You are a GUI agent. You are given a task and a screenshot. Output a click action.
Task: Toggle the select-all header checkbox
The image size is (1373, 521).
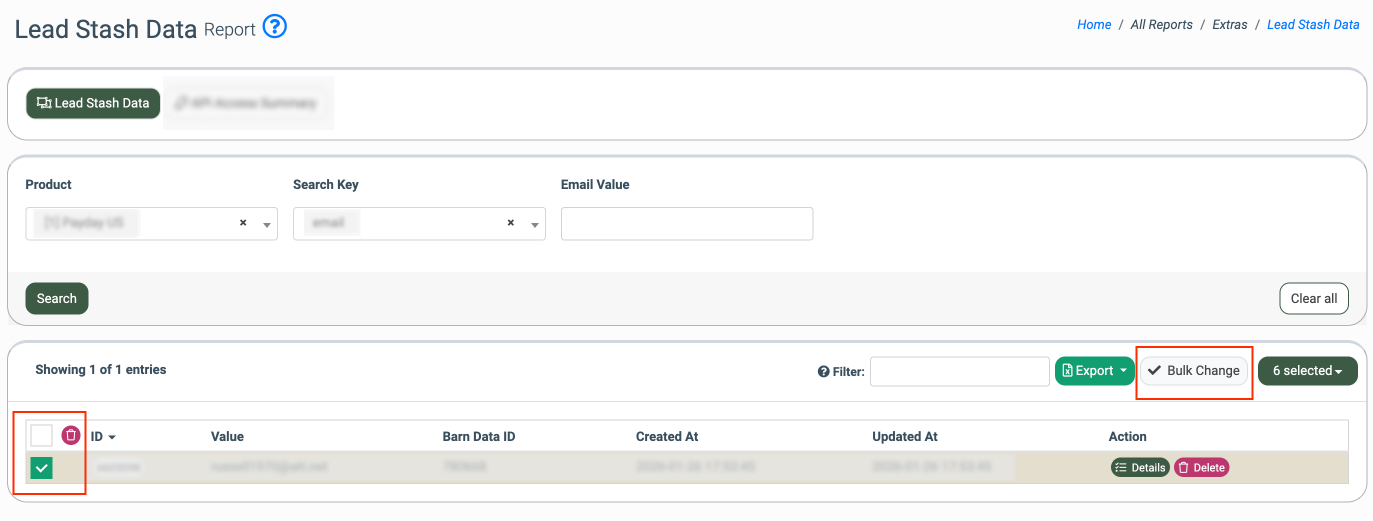42,435
